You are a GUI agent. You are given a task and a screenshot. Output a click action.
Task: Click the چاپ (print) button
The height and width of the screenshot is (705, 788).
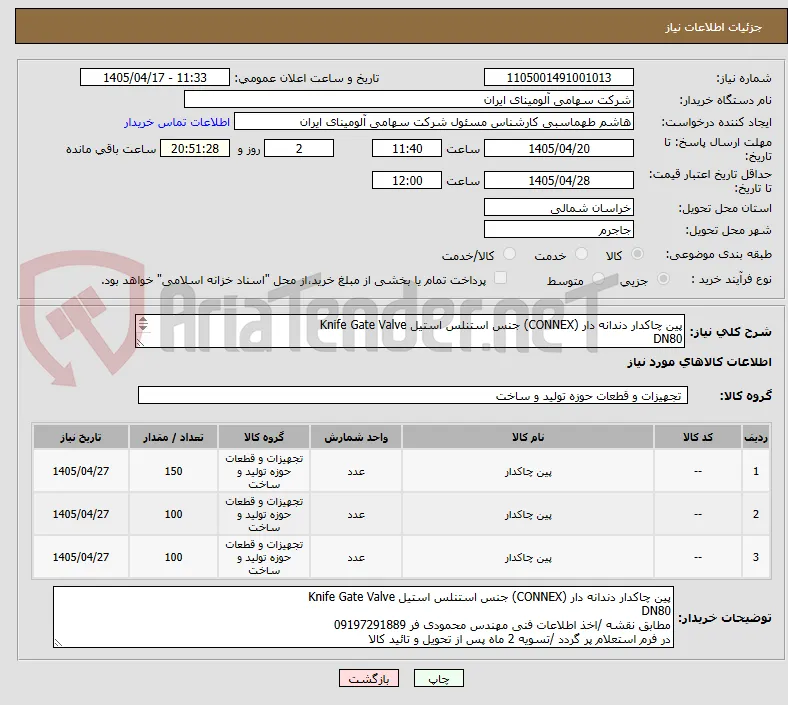pos(438,678)
